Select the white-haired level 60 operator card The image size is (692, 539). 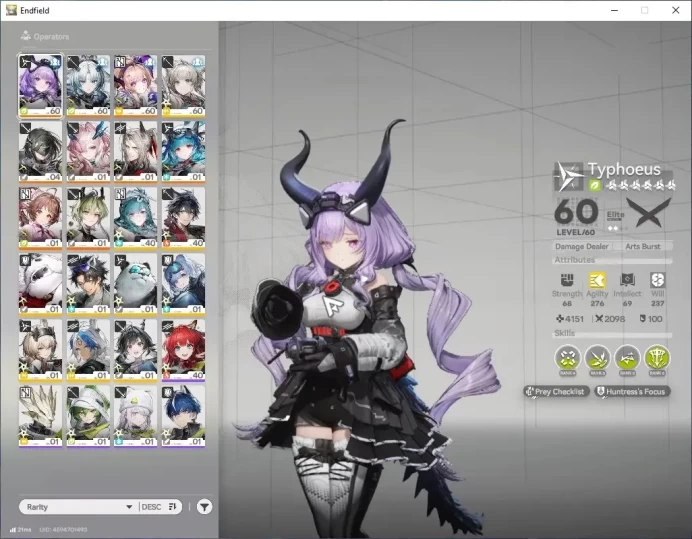pos(88,86)
